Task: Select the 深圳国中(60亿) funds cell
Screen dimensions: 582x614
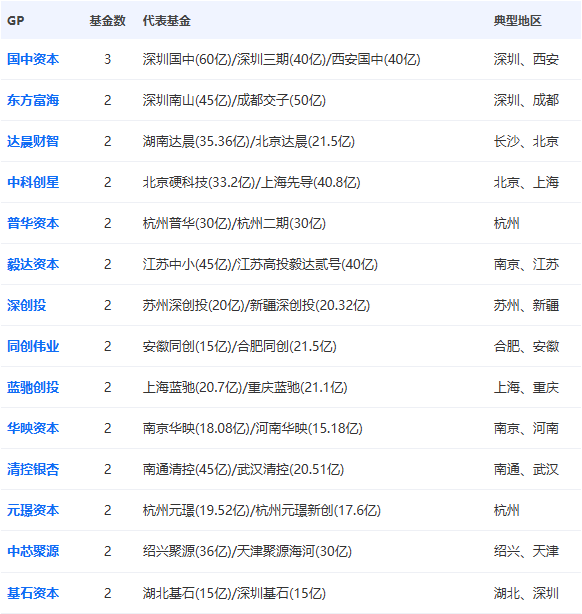Action: pyautogui.click(x=281, y=60)
